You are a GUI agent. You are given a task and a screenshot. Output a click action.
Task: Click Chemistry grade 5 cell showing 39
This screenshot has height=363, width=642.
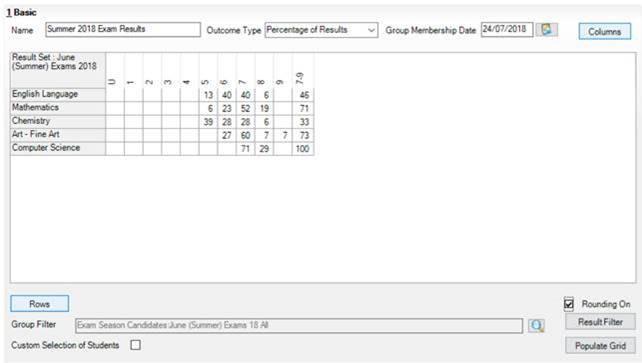pos(208,122)
